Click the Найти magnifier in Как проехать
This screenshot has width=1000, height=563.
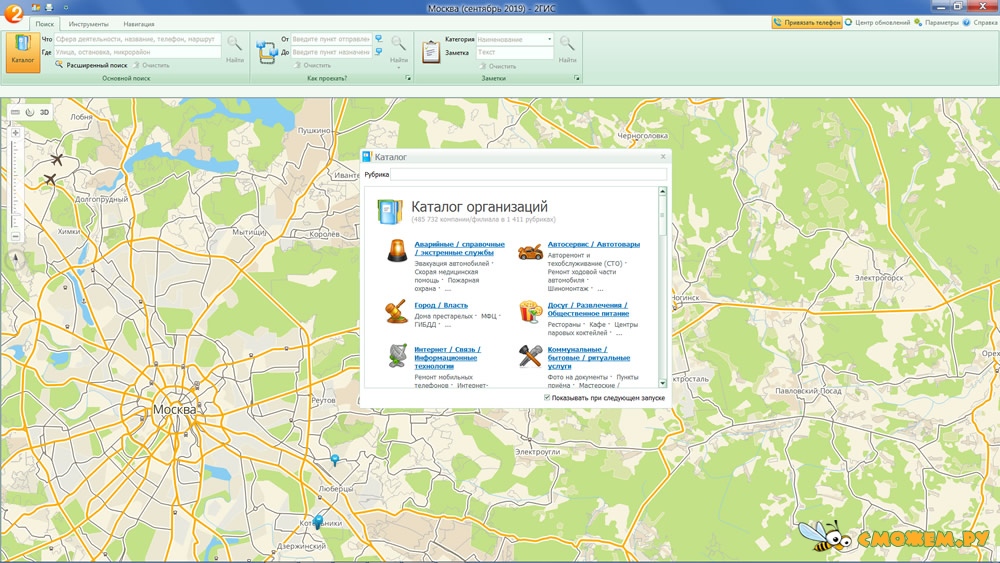pos(399,48)
